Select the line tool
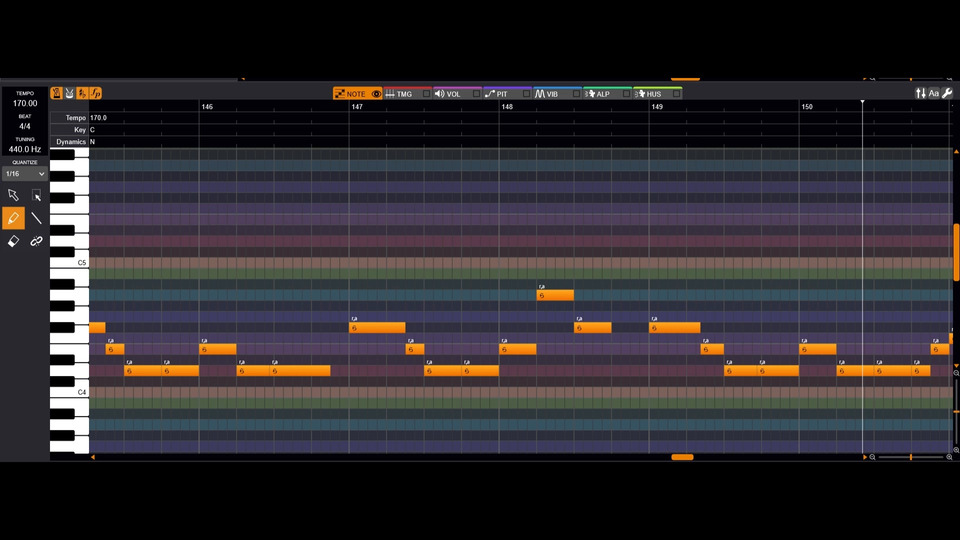This screenshot has width=960, height=540. coord(36,218)
